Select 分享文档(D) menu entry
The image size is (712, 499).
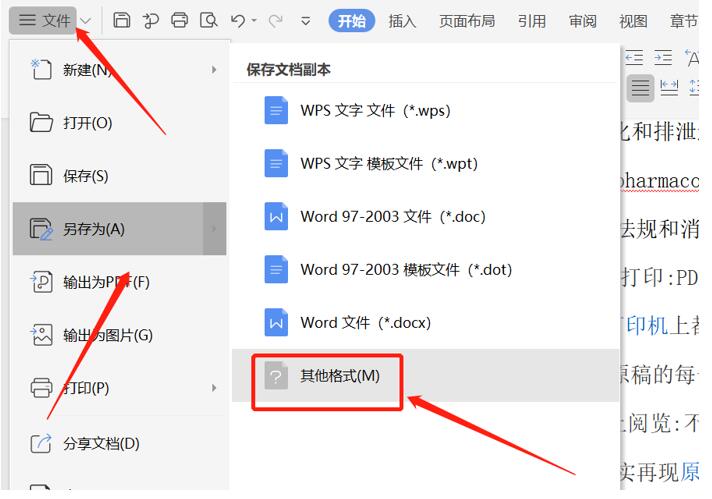coord(119,443)
